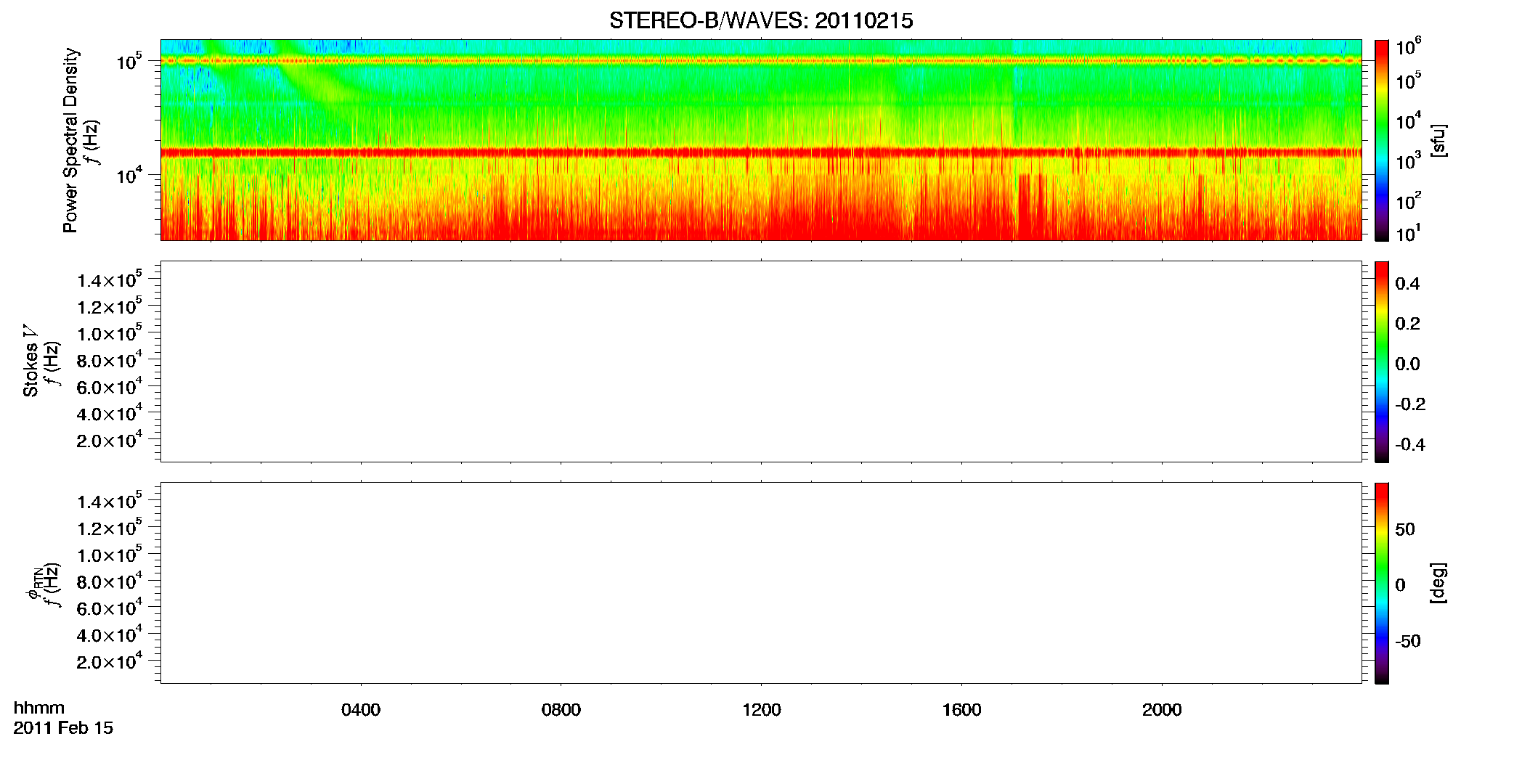Click the 1600 time axis label
This screenshot has width=1522, height=784.
[962, 710]
